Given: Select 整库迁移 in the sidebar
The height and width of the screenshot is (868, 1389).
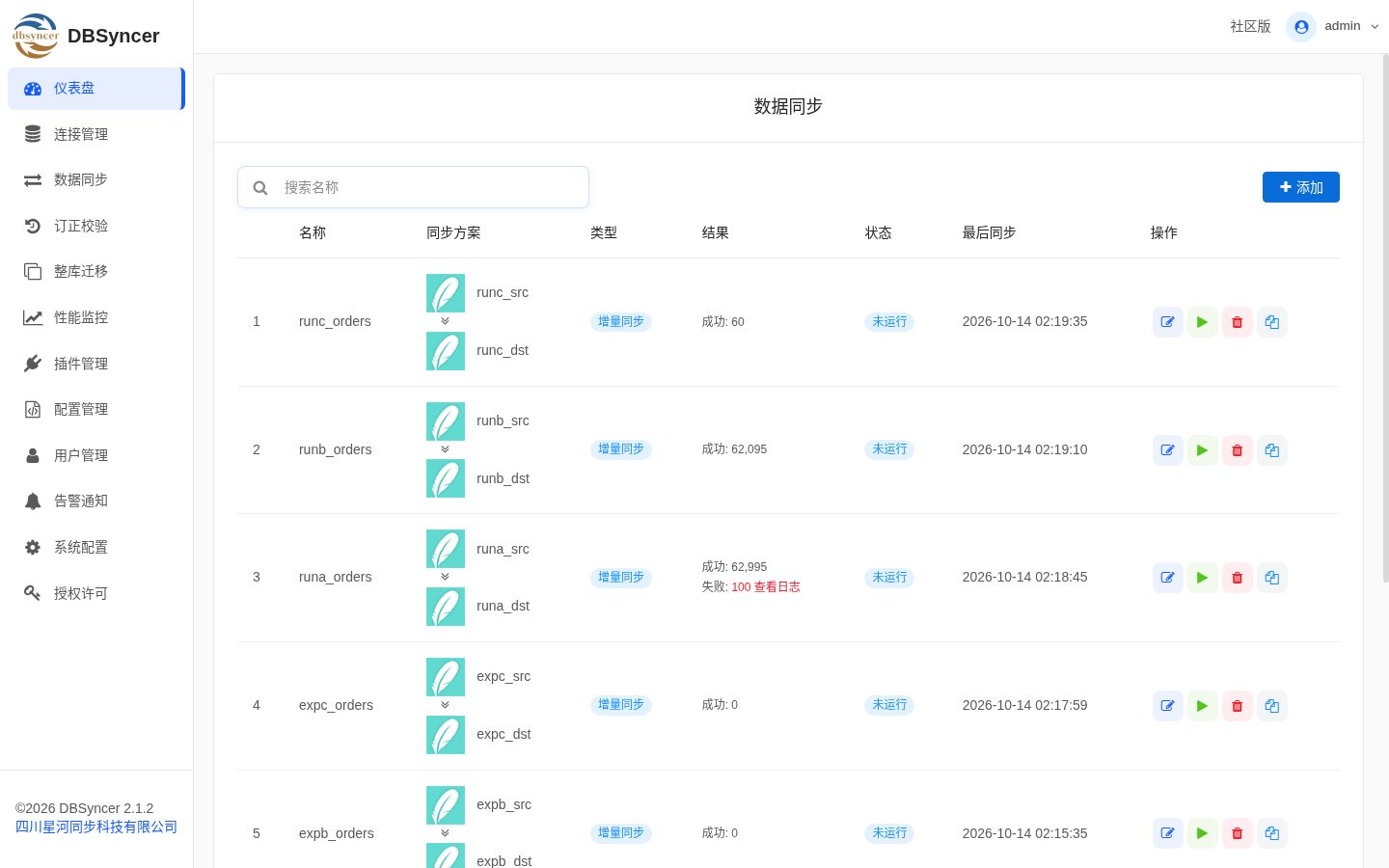Looking at the screenshot, I should pos(95,271).
